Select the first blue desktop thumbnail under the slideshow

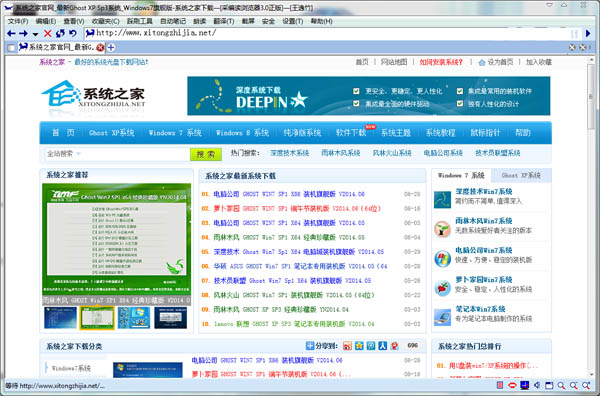tap(60, 318)
